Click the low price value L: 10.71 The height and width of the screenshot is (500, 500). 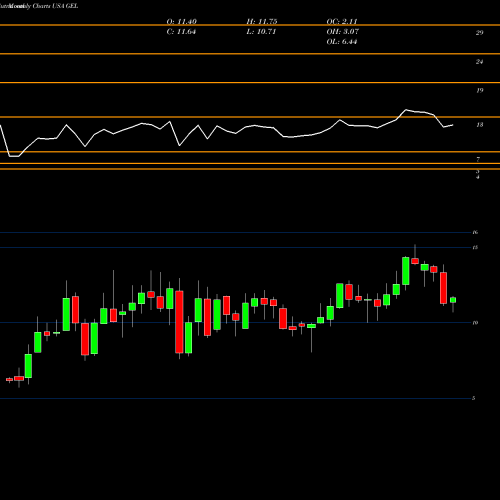click(261, 32)
